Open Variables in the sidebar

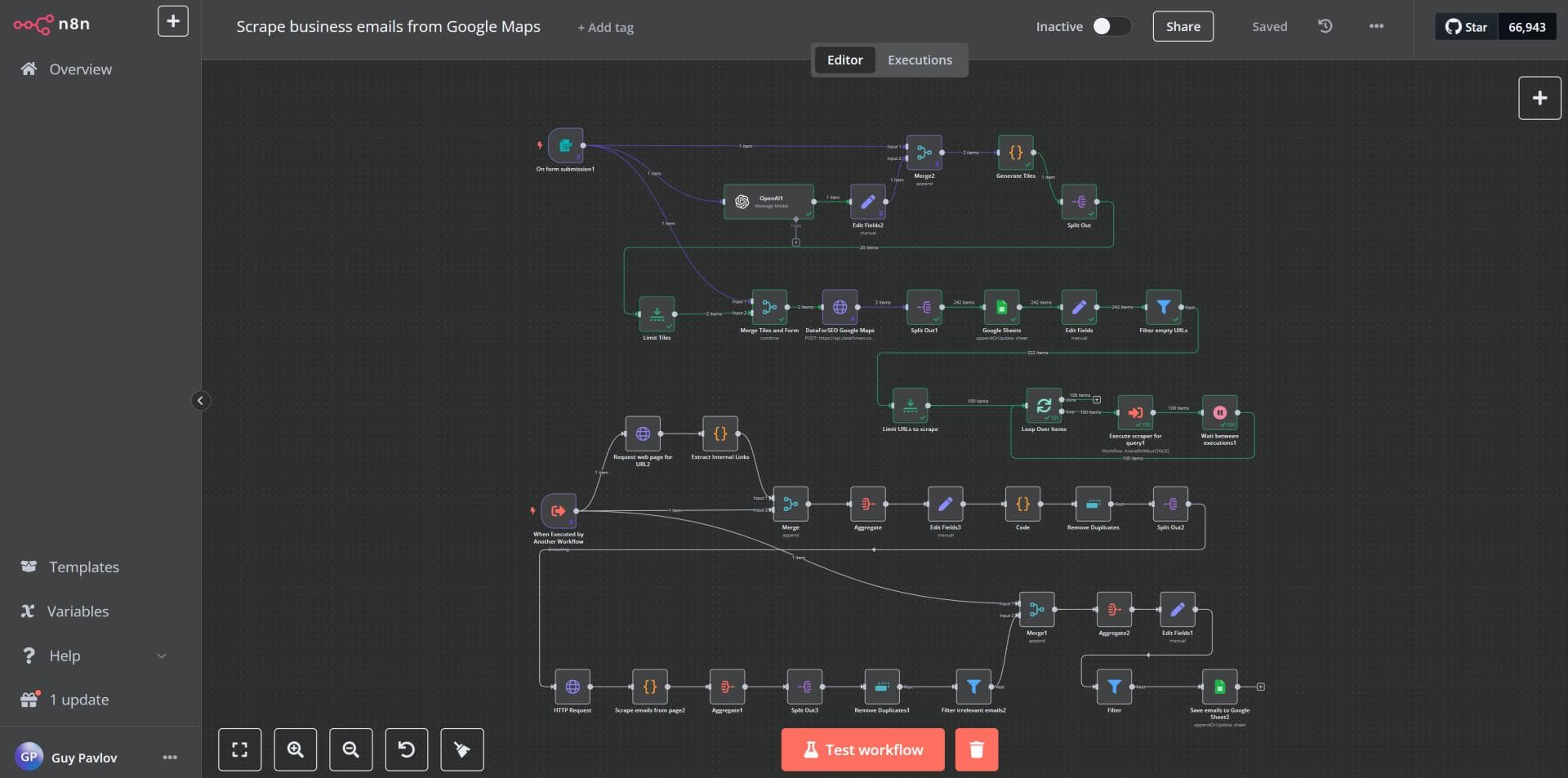(78, 611)
